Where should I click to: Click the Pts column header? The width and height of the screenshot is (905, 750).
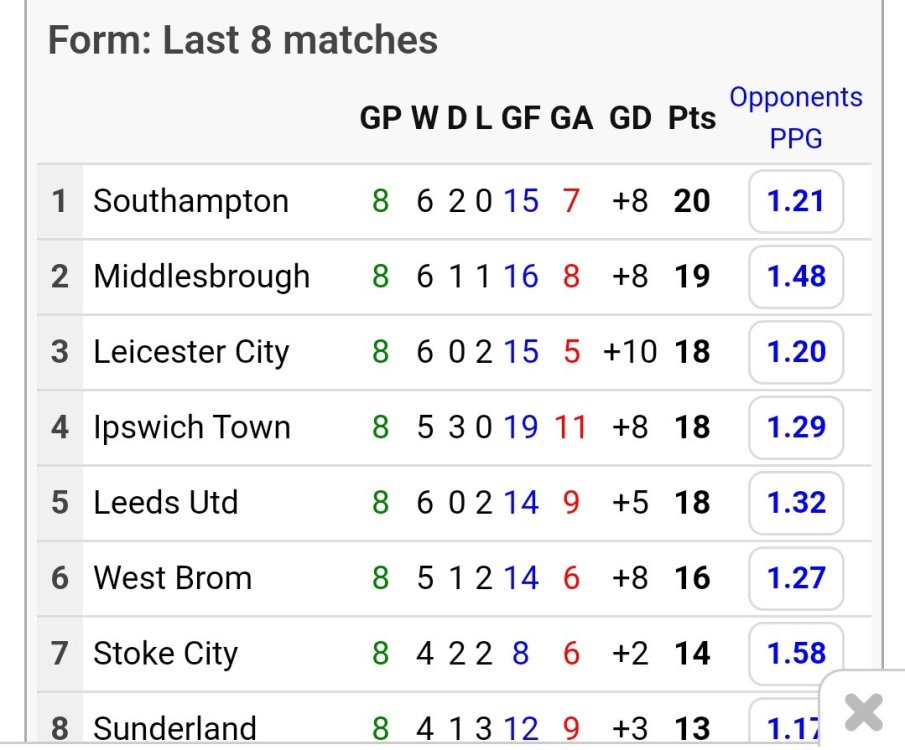coord(692,118)
